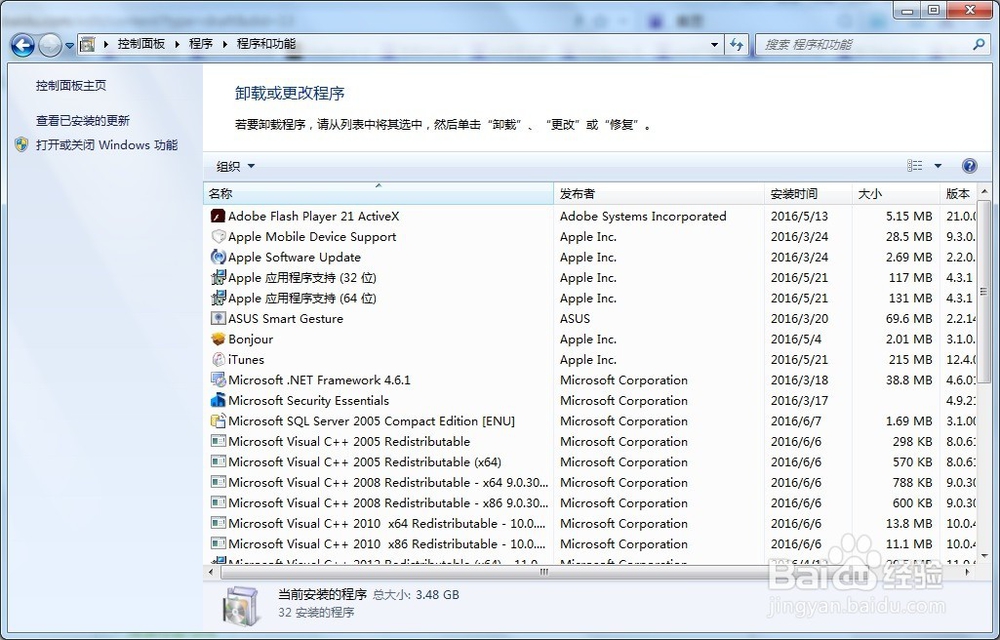Click the Visual C++ 2008 x64 Redistributable icon
The height and width of the screenshot is (640, 1000).
218,482
